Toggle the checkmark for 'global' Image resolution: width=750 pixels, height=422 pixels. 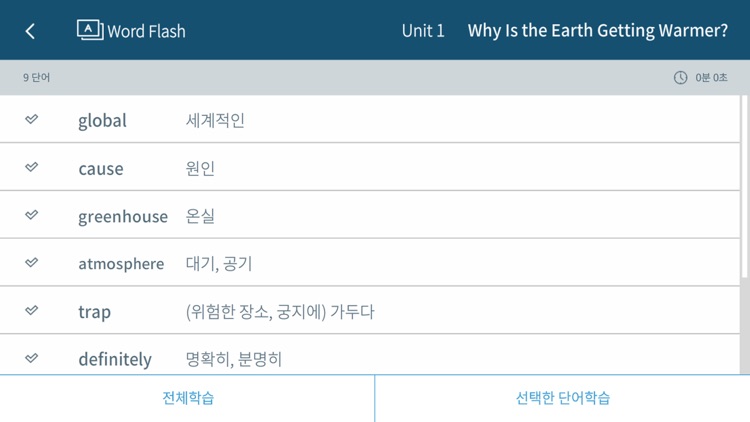pyautogui.click(x=32, y=120)
